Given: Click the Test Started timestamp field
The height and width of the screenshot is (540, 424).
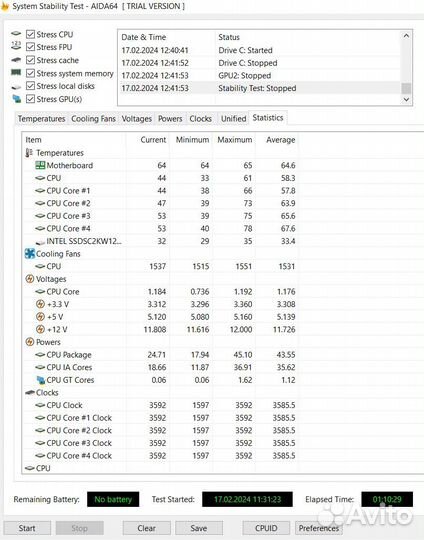Looking at the screenshot, I should tap(247, 499).
